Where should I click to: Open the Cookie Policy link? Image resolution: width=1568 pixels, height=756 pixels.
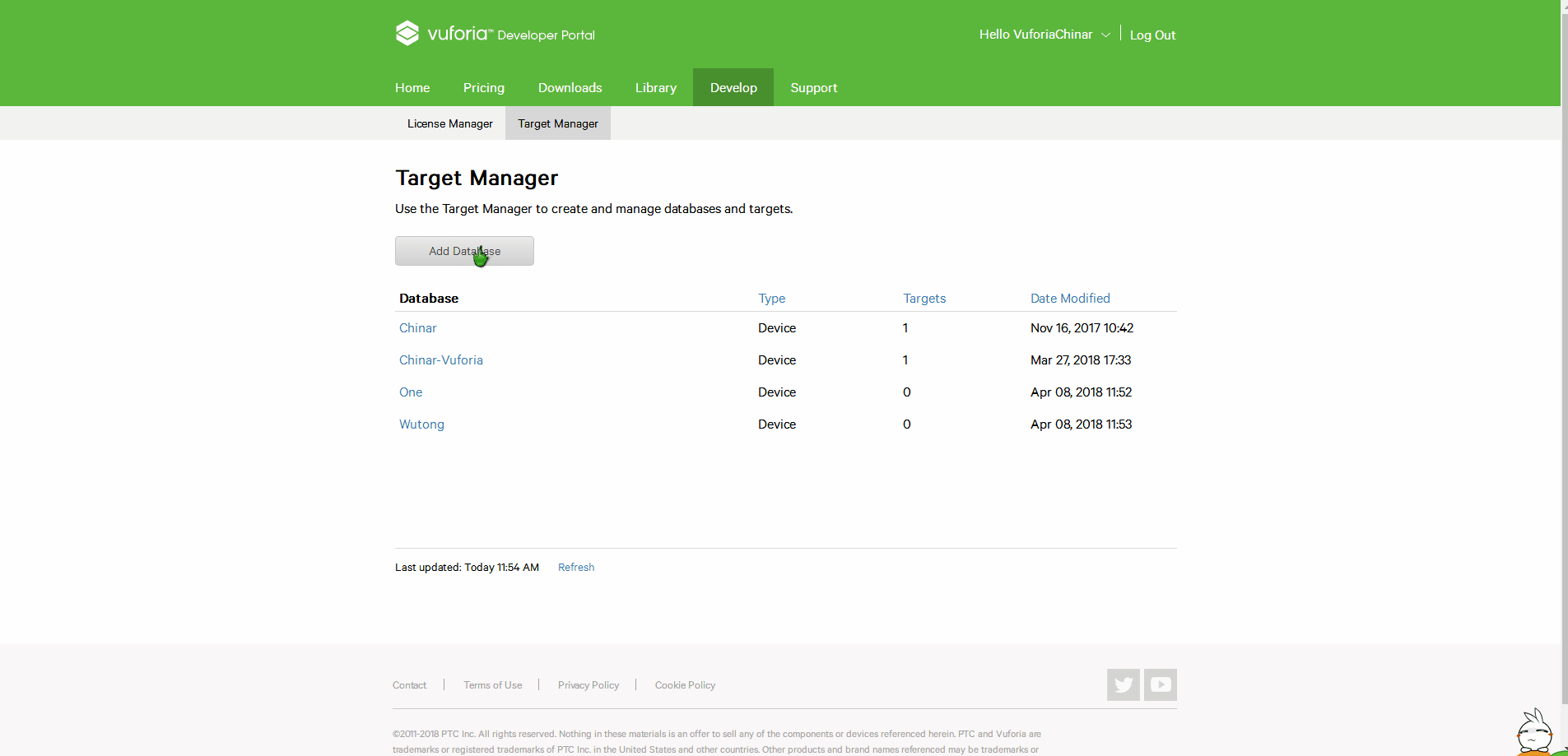pos(685,684)
